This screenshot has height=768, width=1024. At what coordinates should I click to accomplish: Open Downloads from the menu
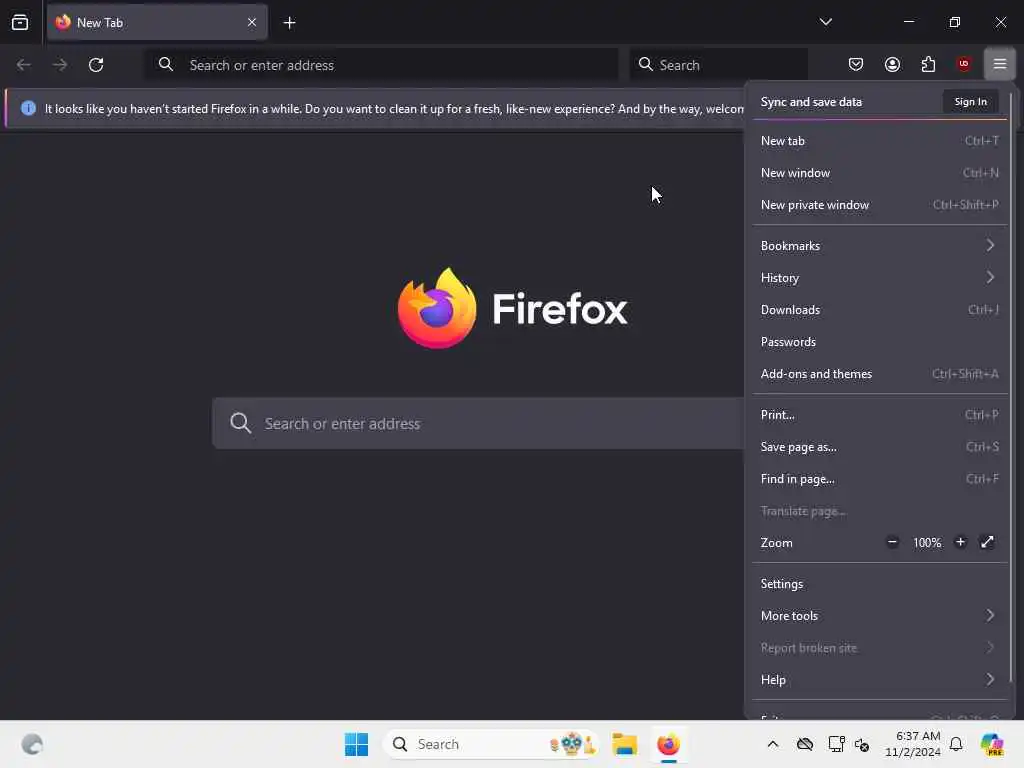coord(879,310)
